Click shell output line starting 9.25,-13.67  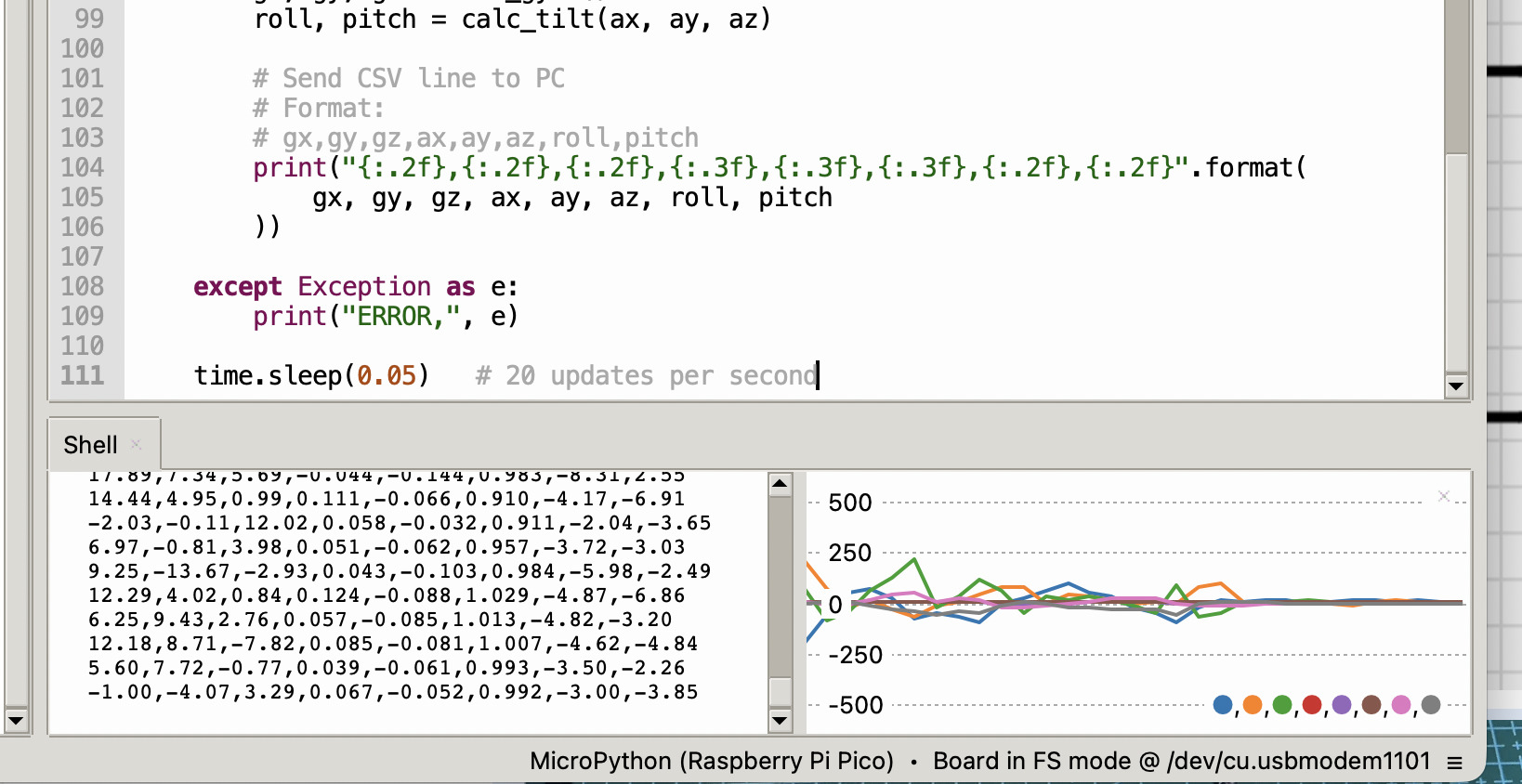[x=400, y=571]
